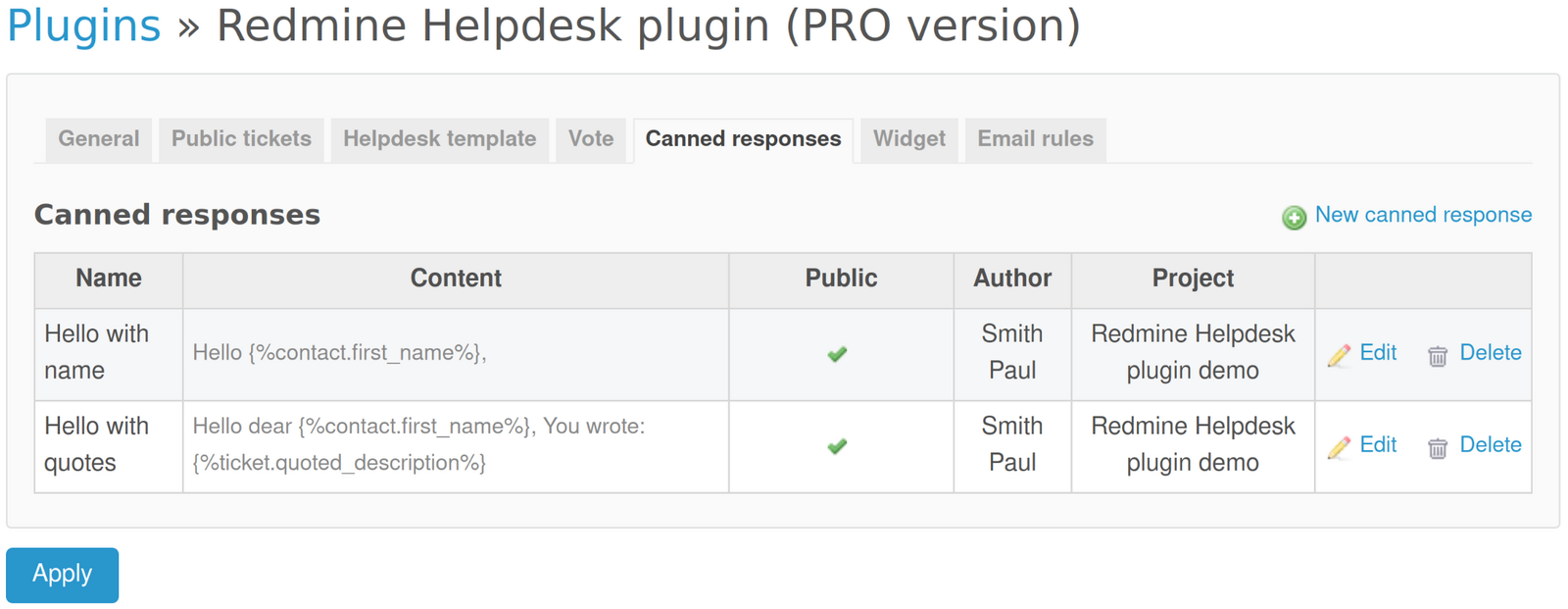Screen dimensions: 1568x609
Task: Open the Widget tab
Action: click(x=907, y=139)
